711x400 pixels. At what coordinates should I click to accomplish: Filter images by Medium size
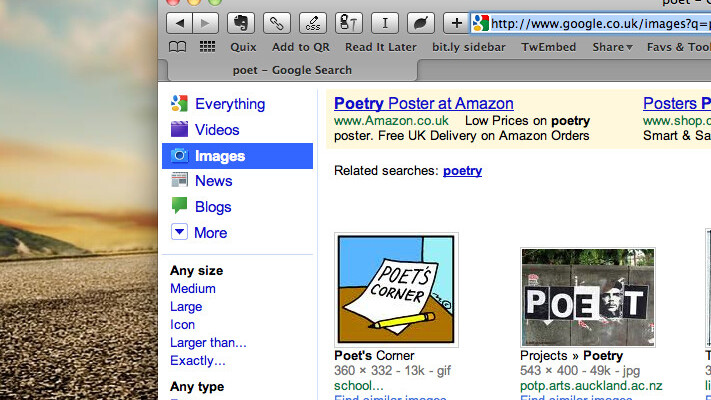pos(193,288)
